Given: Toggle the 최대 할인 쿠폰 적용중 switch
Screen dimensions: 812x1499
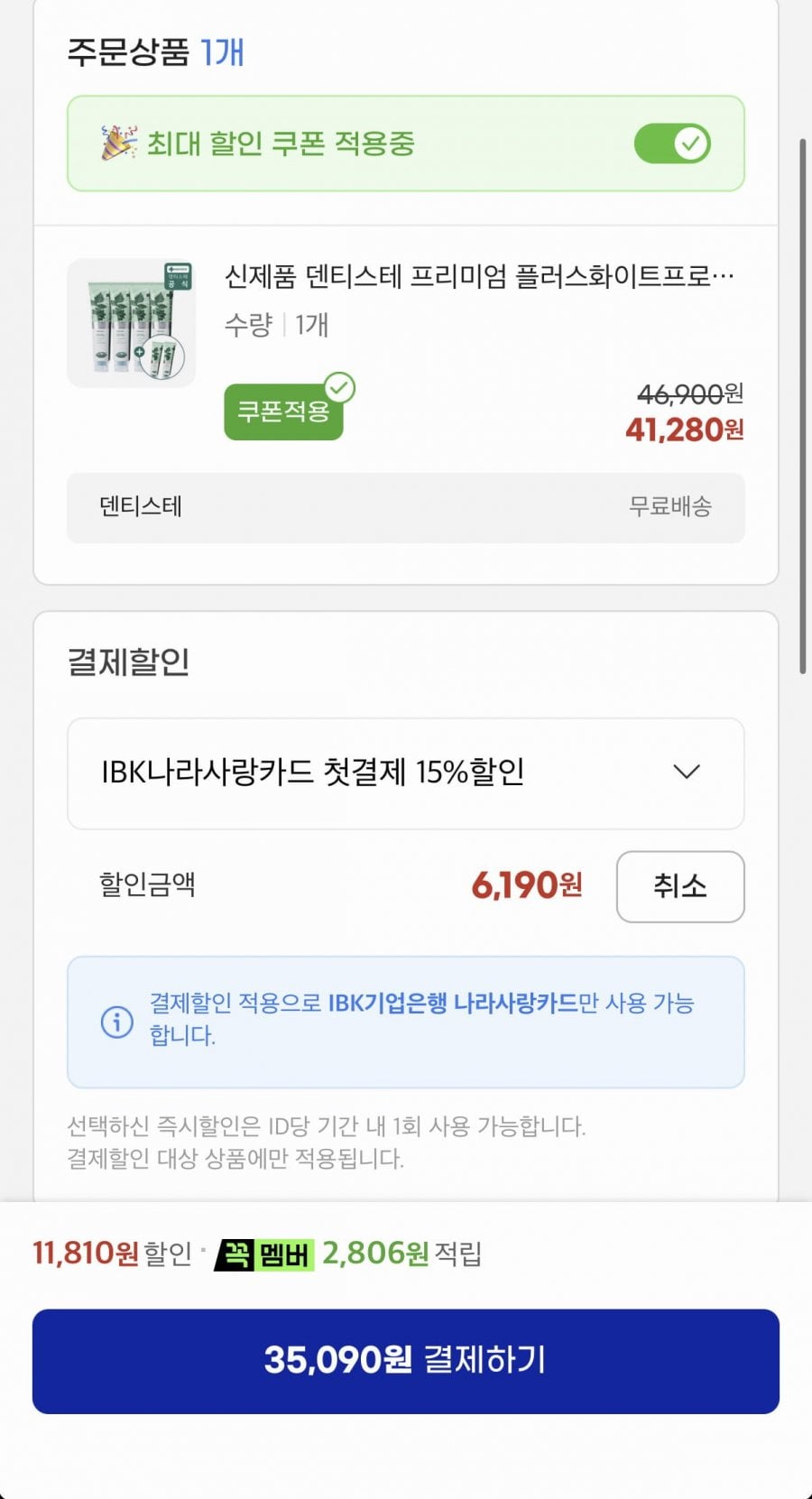Looking at the screenshot, I should pyautogui.click(x=672, y=143).
